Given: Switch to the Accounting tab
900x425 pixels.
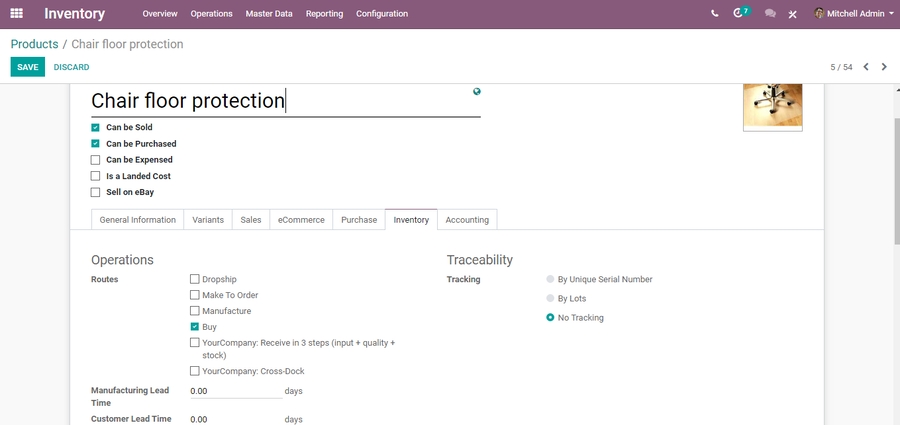Looking at the screenshot, I should (x=467, y=220).
